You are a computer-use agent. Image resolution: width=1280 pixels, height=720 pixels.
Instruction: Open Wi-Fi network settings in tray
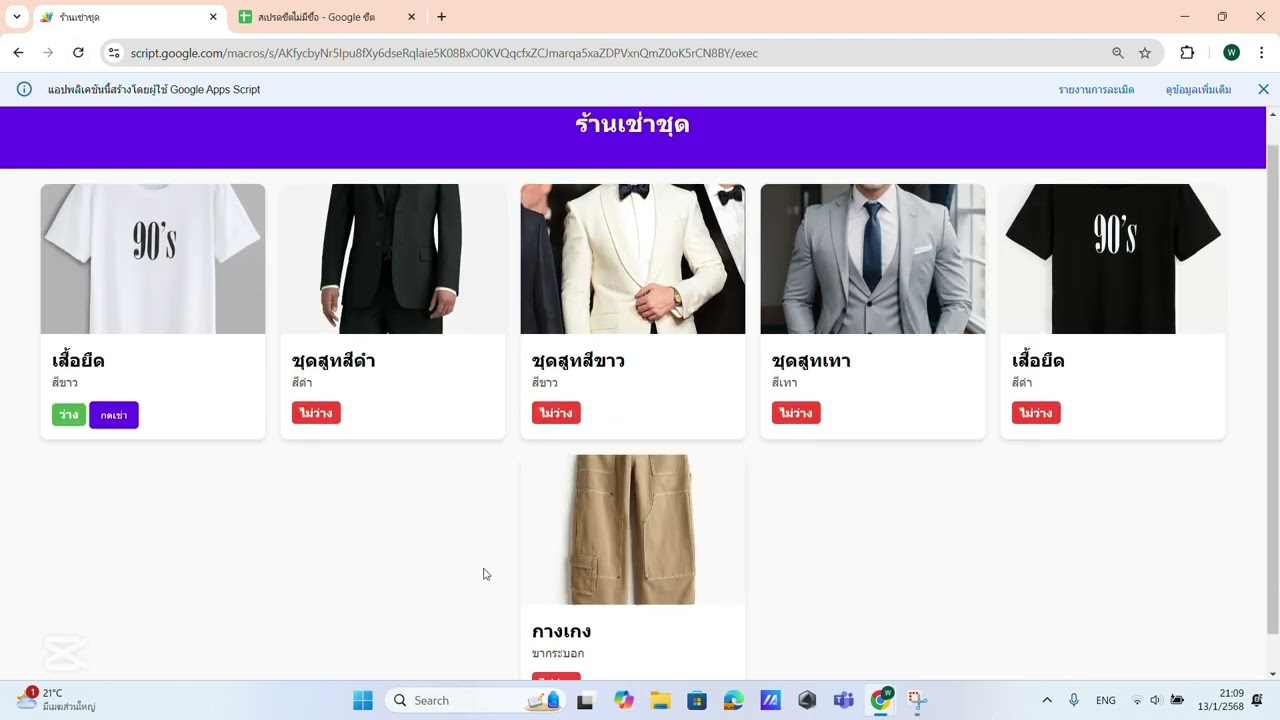pyautogui.click(x=1137, y=700)
